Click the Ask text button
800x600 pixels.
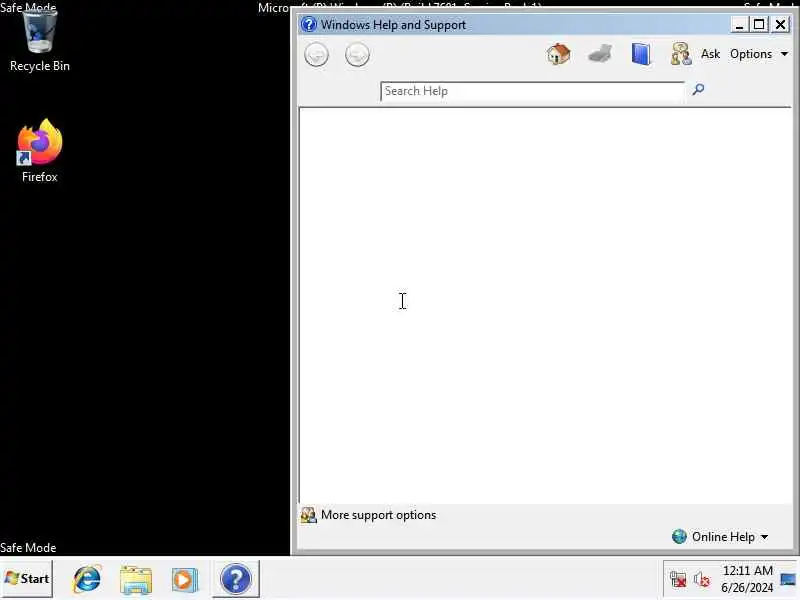click(x=710, y=54)
